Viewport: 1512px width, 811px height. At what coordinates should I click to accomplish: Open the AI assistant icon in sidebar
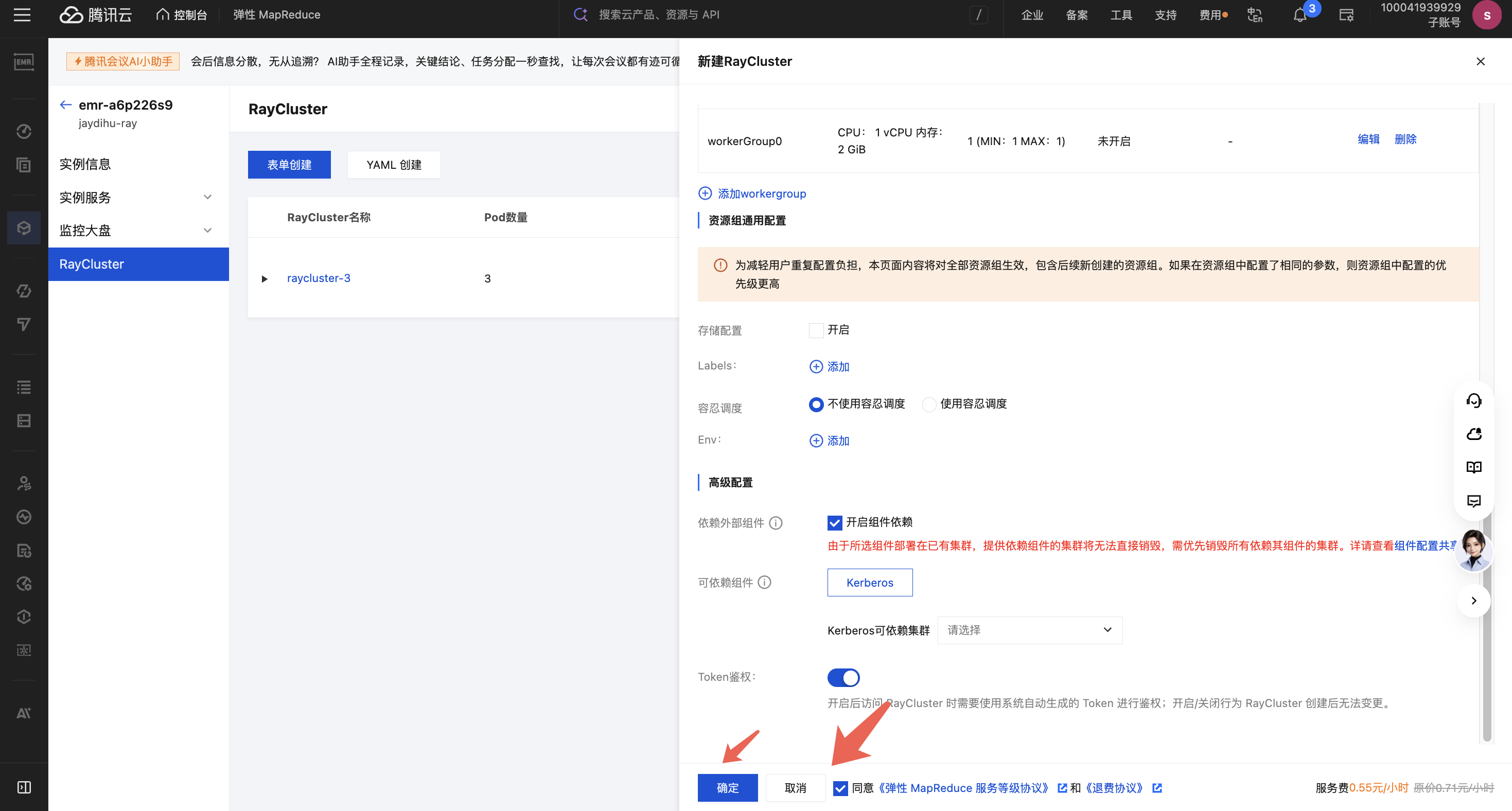tap(24, 713)
